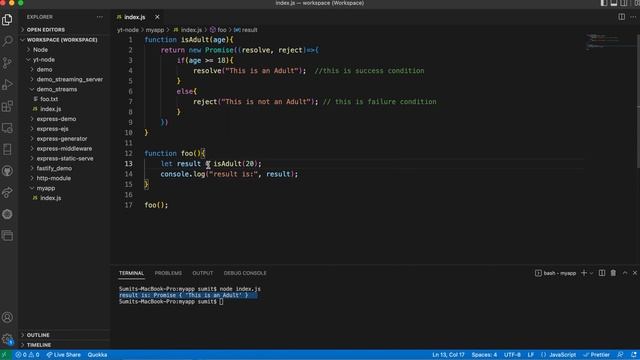
Task: Select the index.js editor tab
Action: (135, 17)
